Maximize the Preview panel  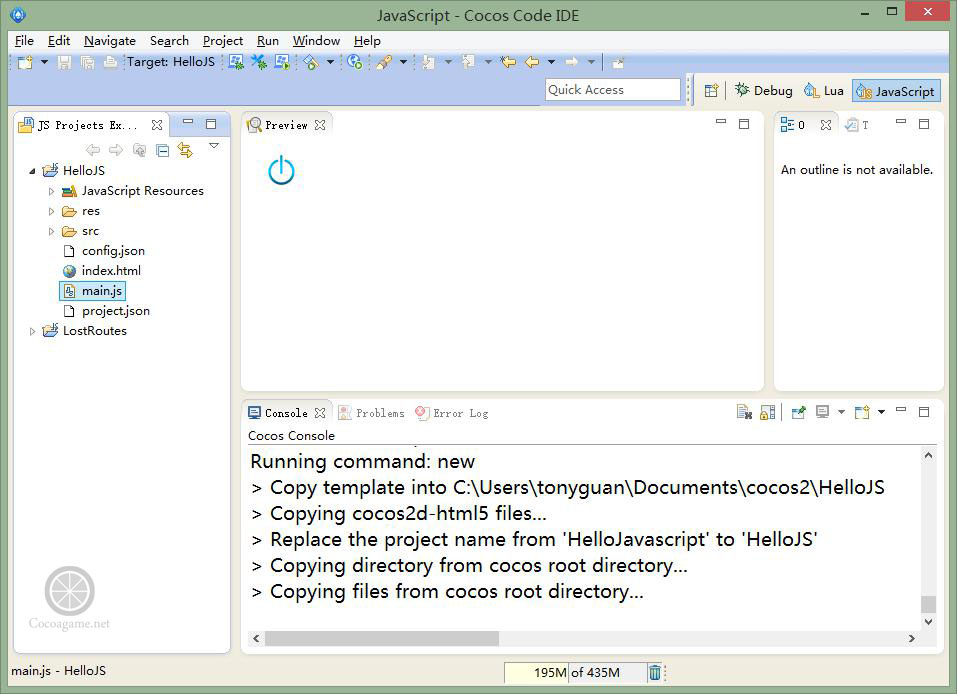pos(744,124)
